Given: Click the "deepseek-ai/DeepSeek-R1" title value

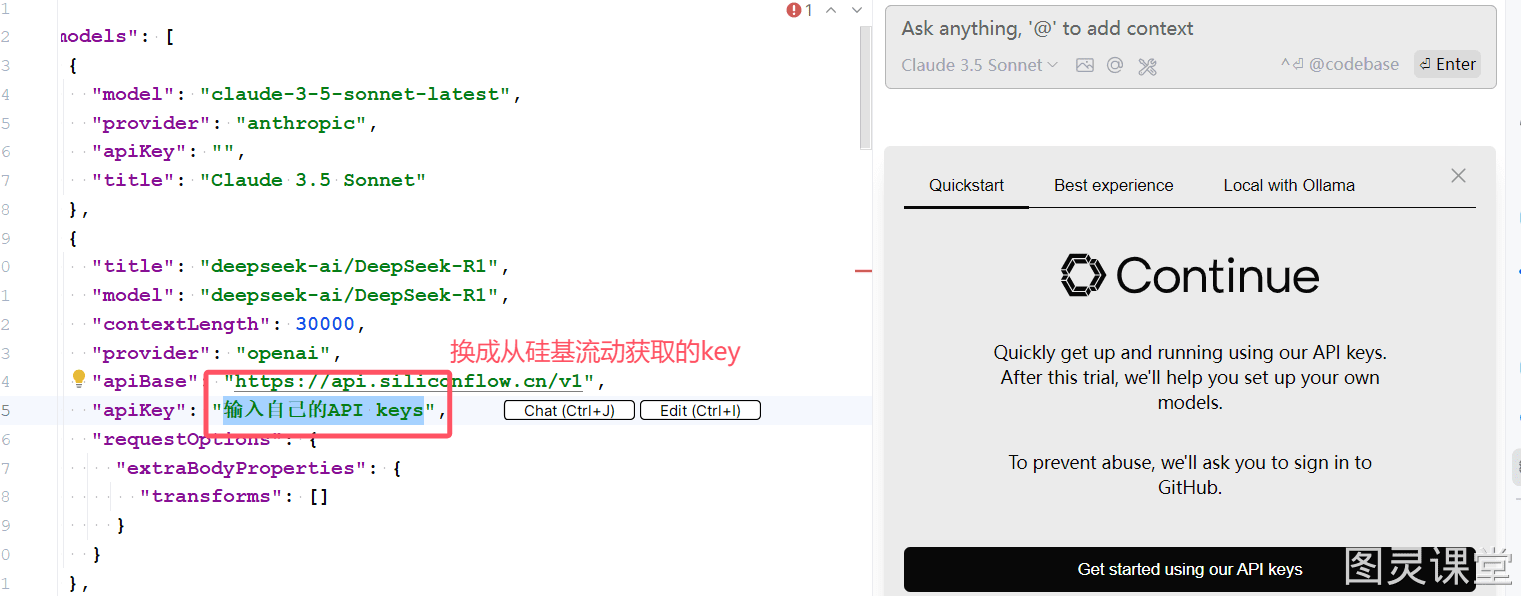Looking at the screenshot, I should (350, 266).
